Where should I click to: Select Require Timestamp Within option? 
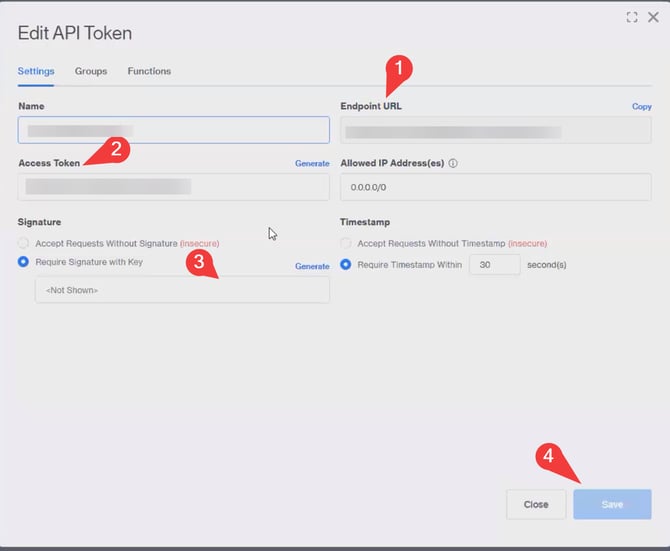(x=347, y=265)
